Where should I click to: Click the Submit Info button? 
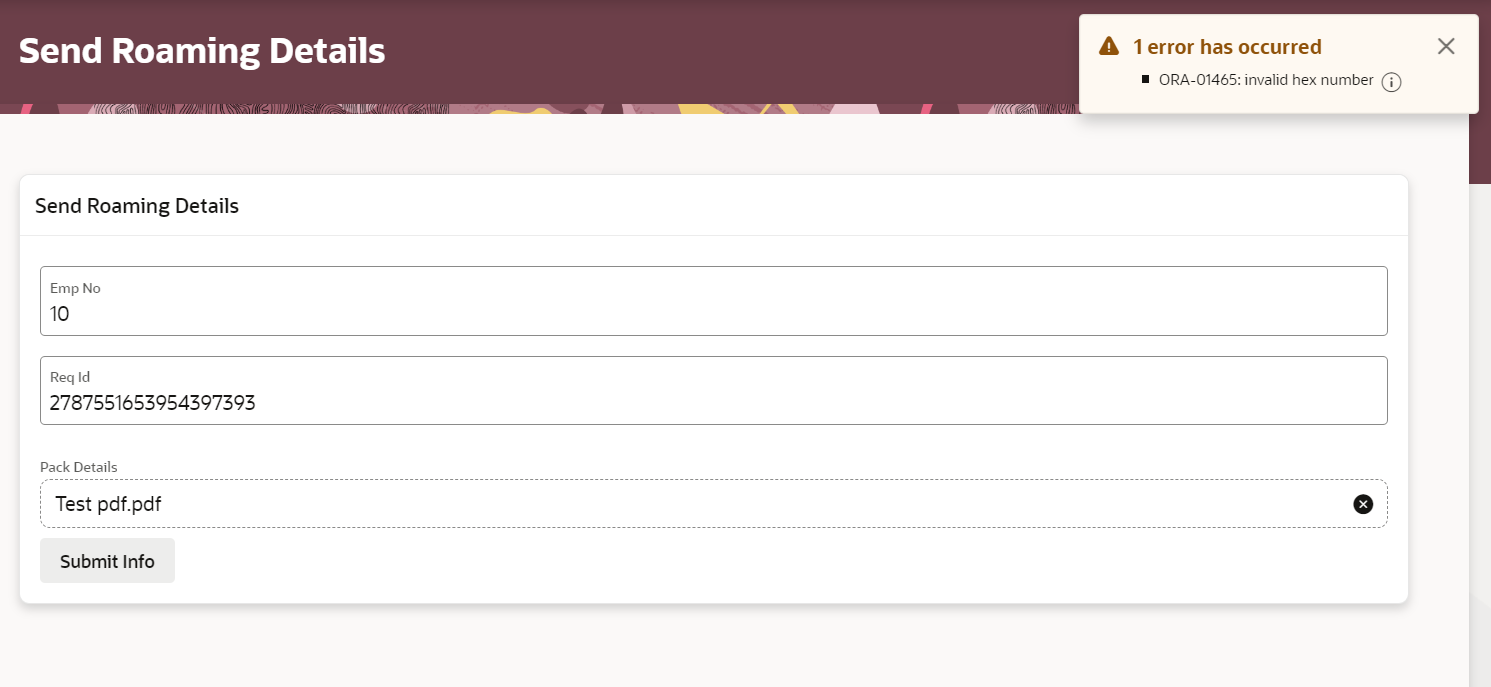point(107,561)
